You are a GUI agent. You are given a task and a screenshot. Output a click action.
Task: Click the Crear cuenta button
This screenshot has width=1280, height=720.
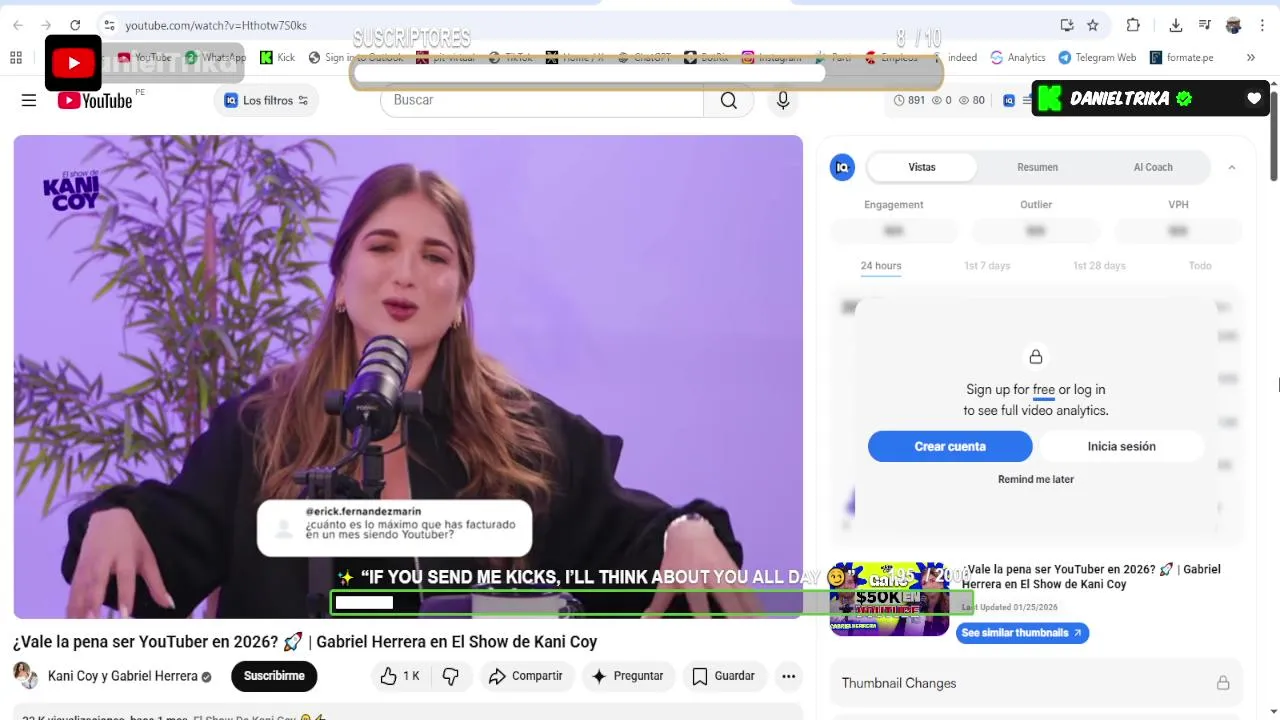(x=950, y=446)
